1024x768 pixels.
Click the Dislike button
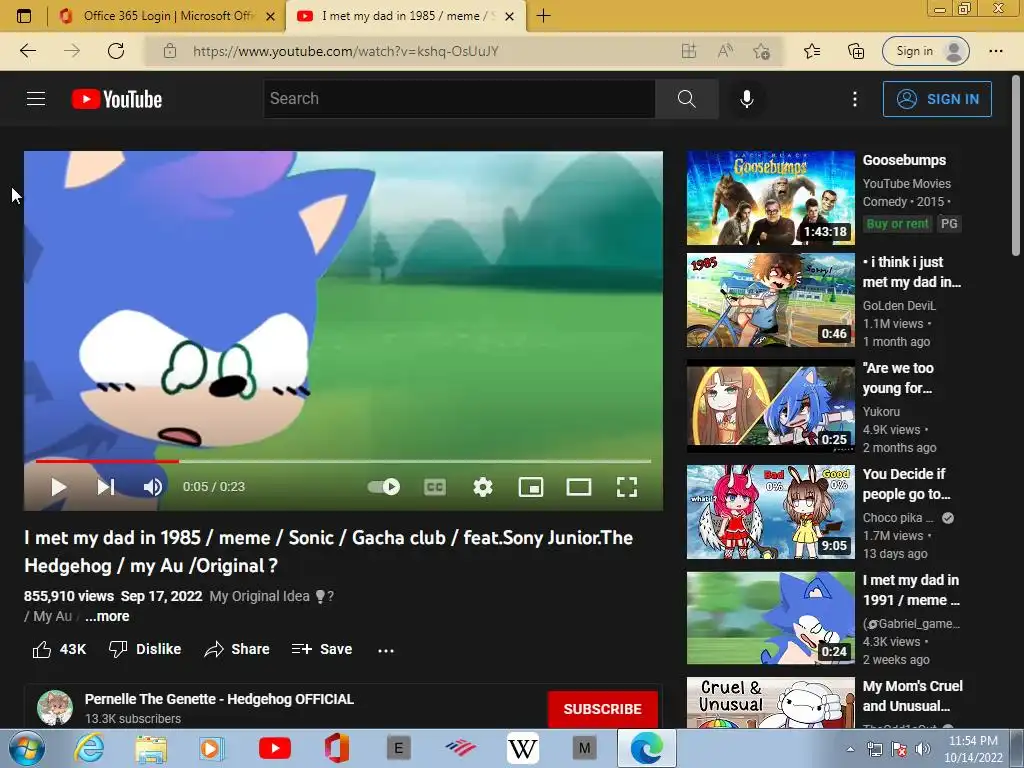[x=145, y=649]
